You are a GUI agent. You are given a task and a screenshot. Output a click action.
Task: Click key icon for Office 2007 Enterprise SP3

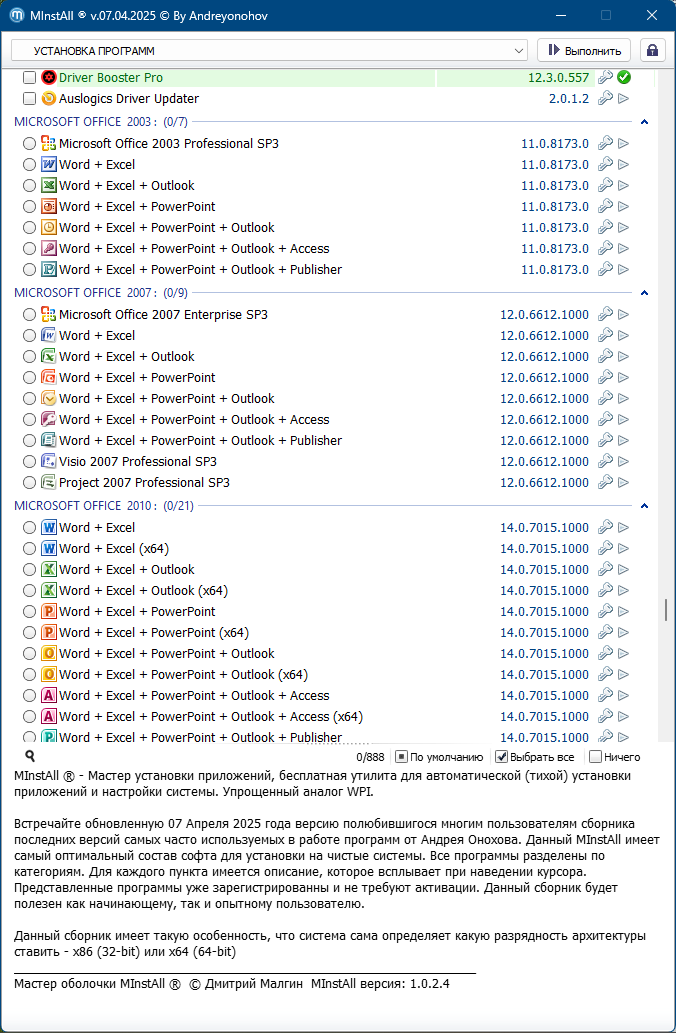tap(606, 315)
